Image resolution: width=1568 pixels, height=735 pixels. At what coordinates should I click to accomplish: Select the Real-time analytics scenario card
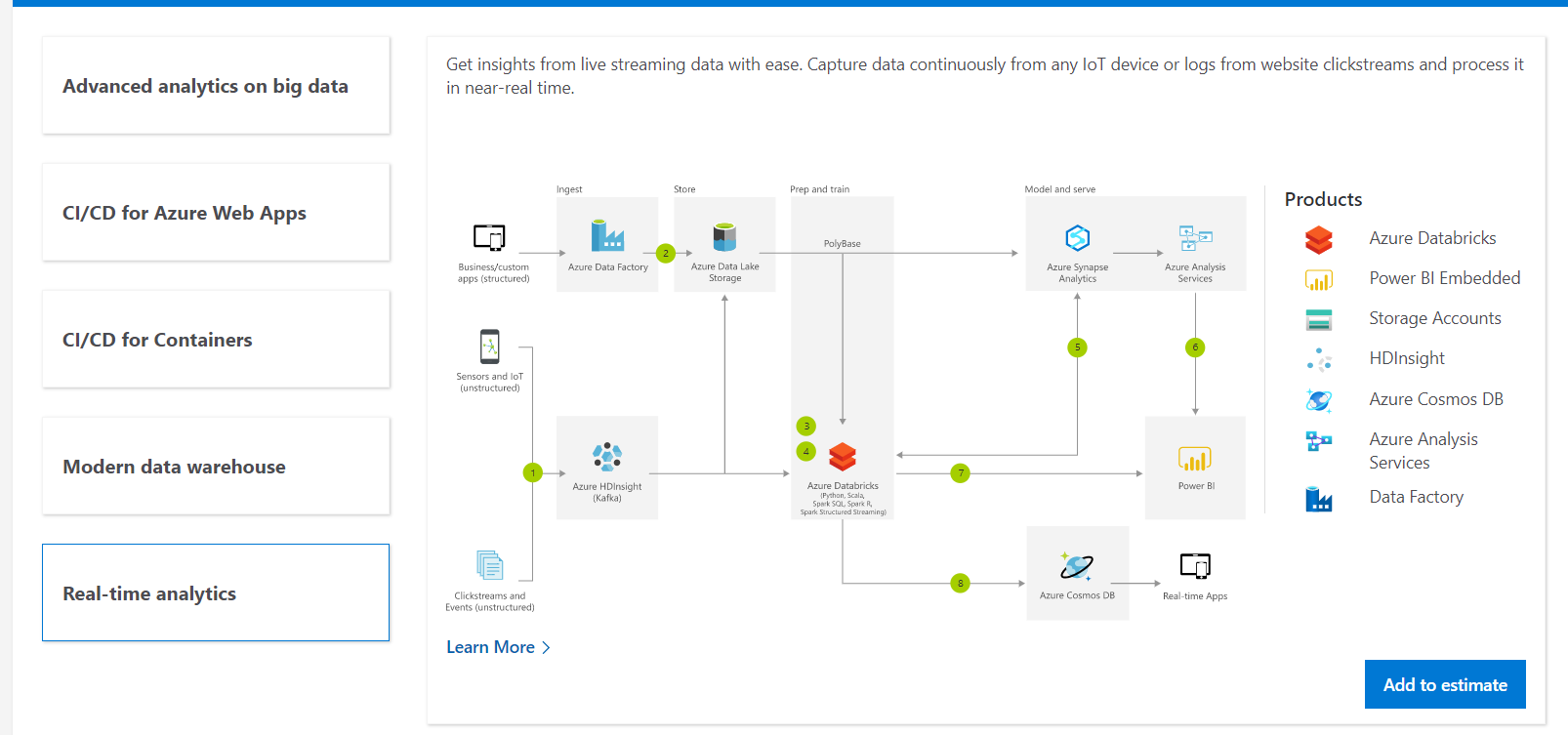216,592
